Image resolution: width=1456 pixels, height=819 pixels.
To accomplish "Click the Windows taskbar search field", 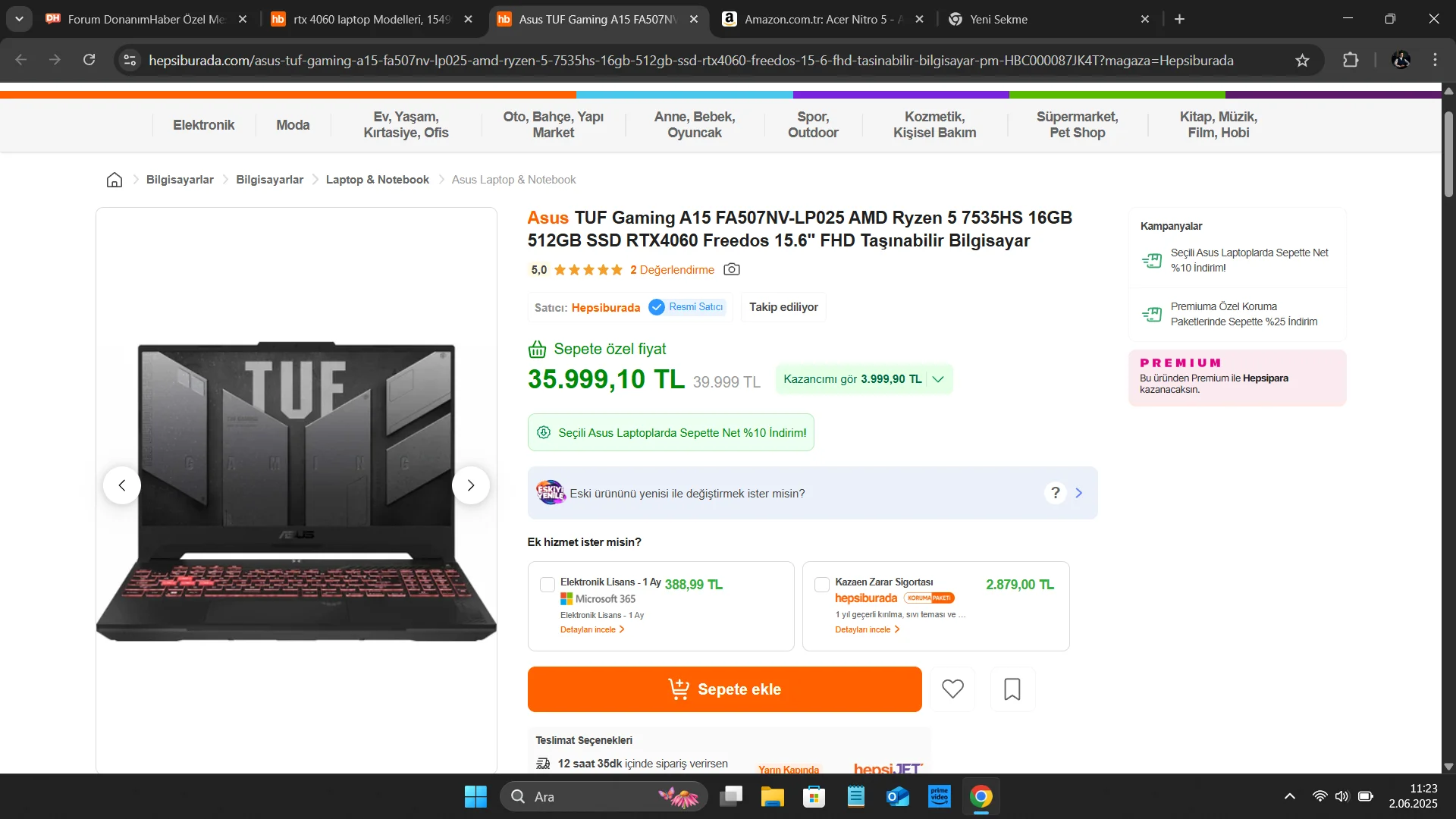I will (604, 796).
